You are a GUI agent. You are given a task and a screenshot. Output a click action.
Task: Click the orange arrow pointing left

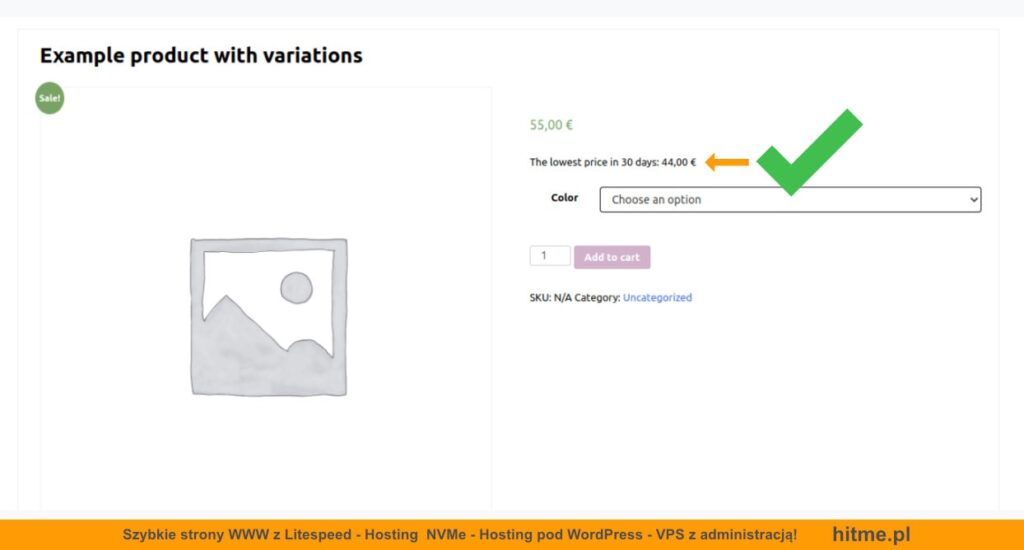pos(727,162)
